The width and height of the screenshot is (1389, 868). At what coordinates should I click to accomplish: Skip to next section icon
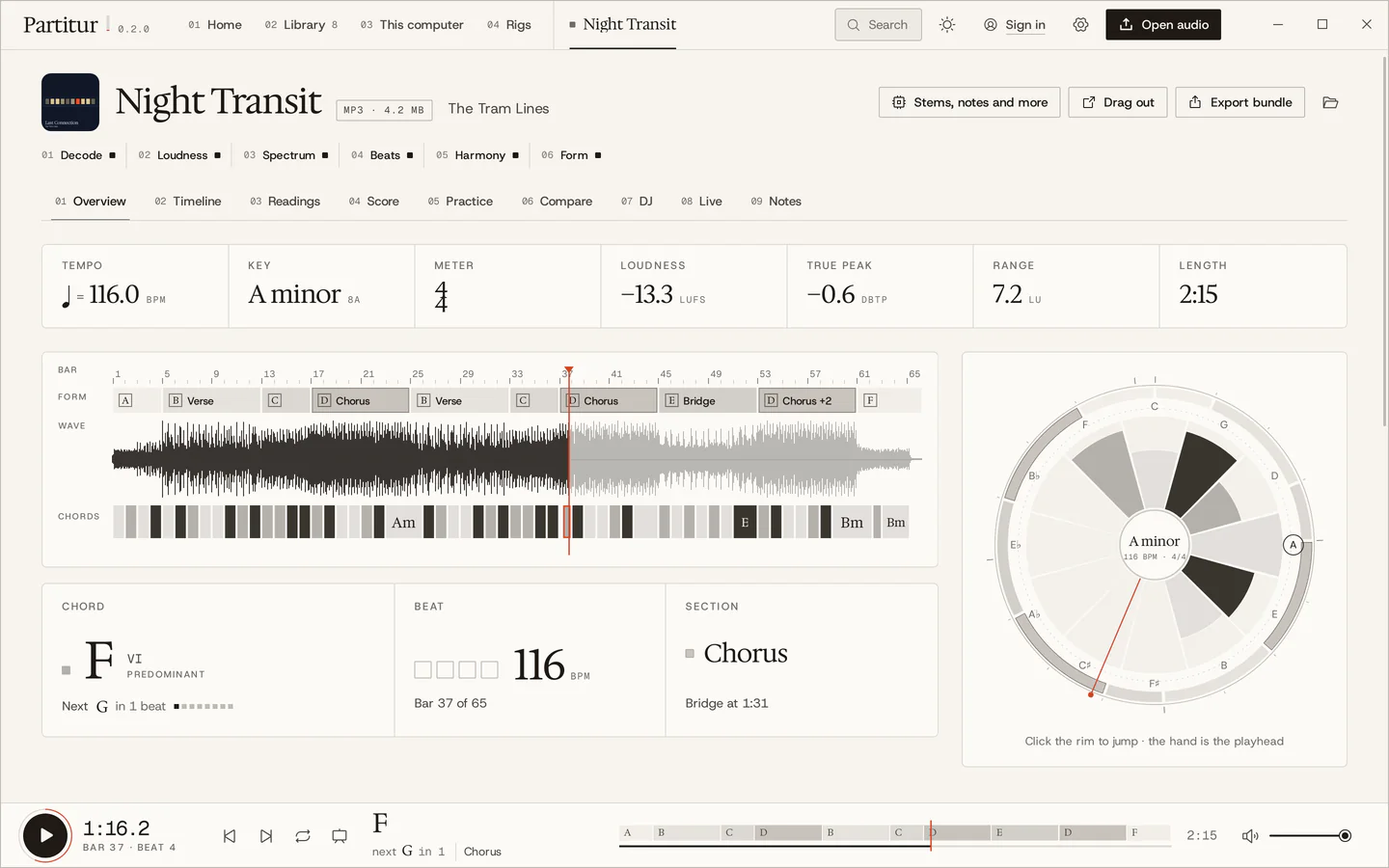[266, 836]
